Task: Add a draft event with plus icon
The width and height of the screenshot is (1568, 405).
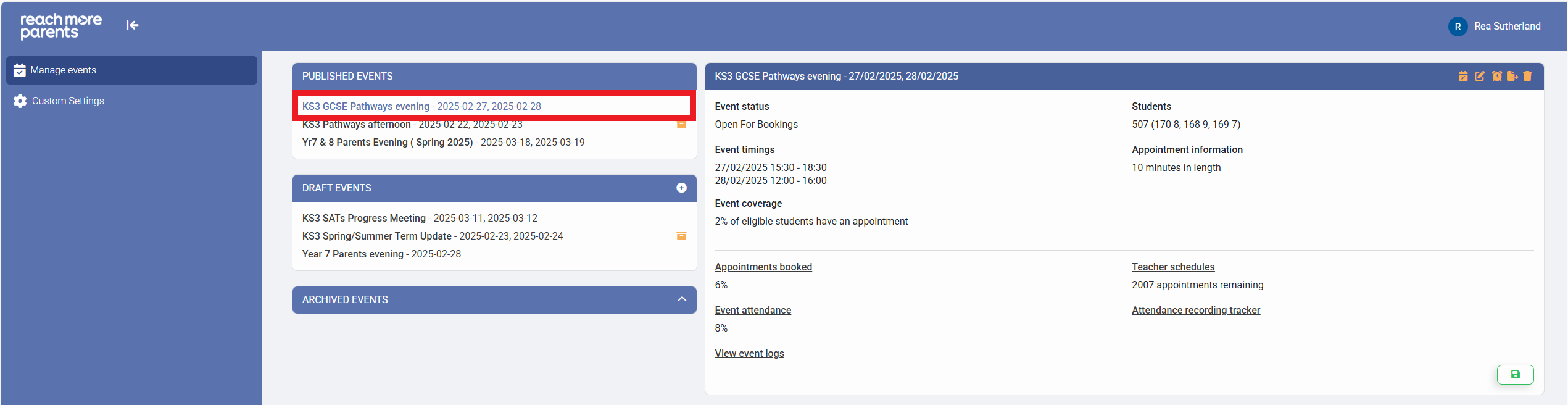Action: (681, 188)
